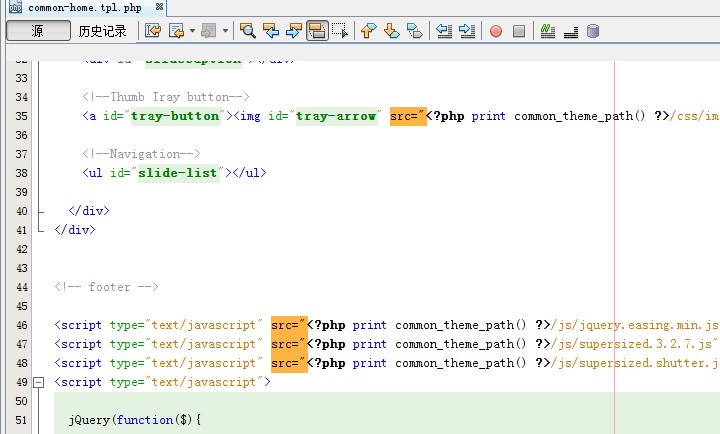Click the <a tag on line 35
Viewport: 720px width, 434px height.
pos(90,116)
